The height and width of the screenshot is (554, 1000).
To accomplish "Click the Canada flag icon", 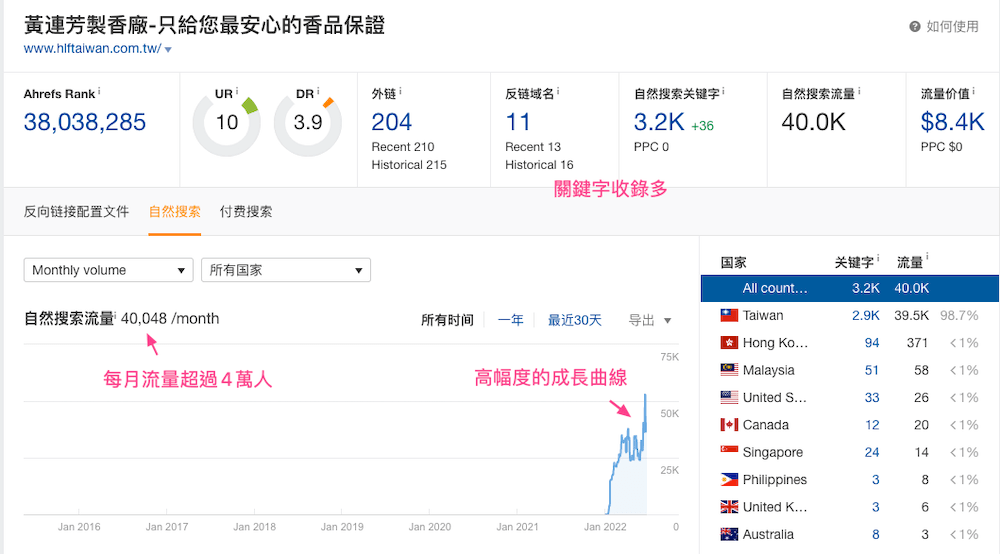I will [x=729, y=425].
